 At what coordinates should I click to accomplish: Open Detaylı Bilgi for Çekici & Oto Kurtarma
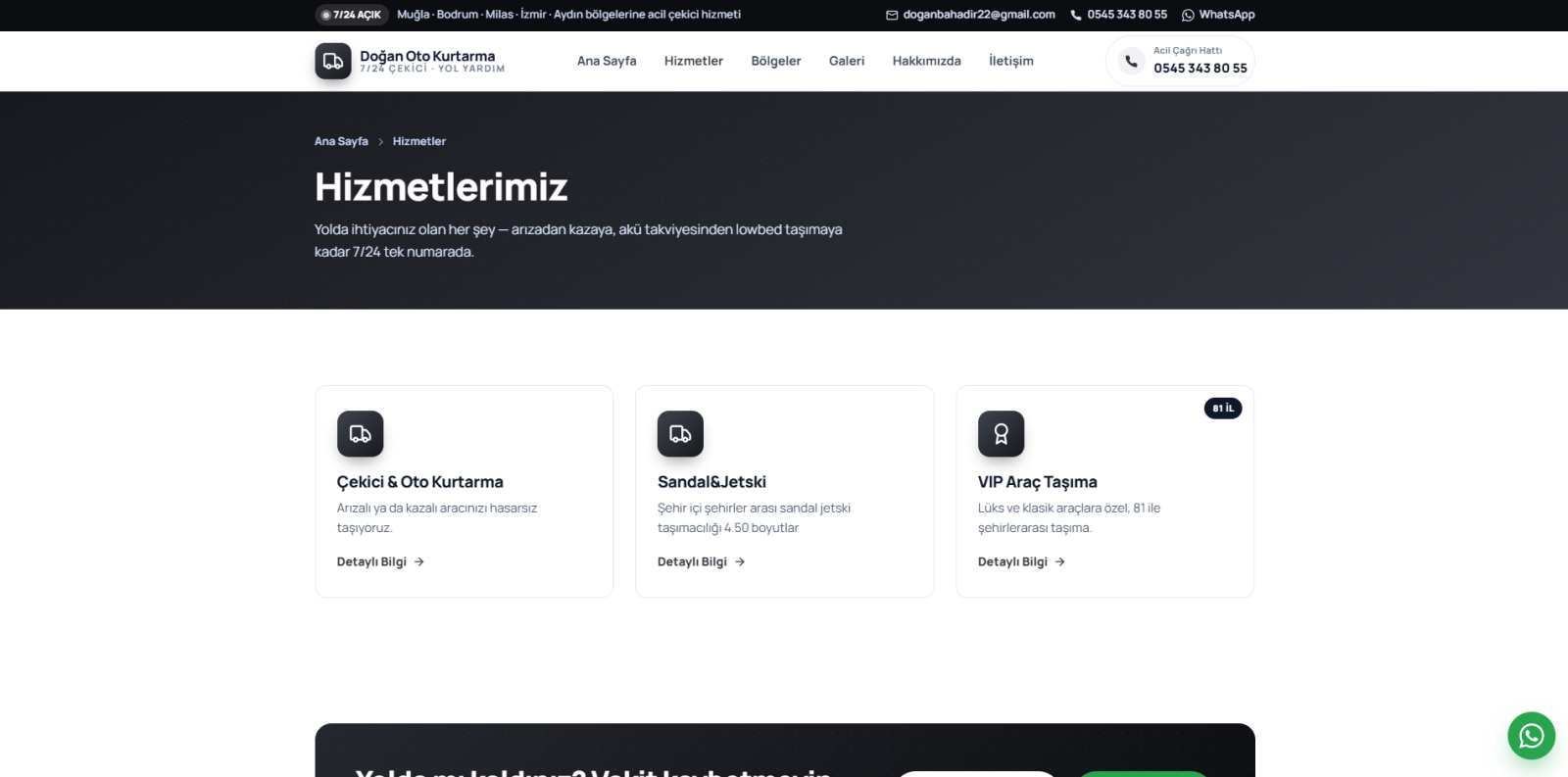(380, 562)
